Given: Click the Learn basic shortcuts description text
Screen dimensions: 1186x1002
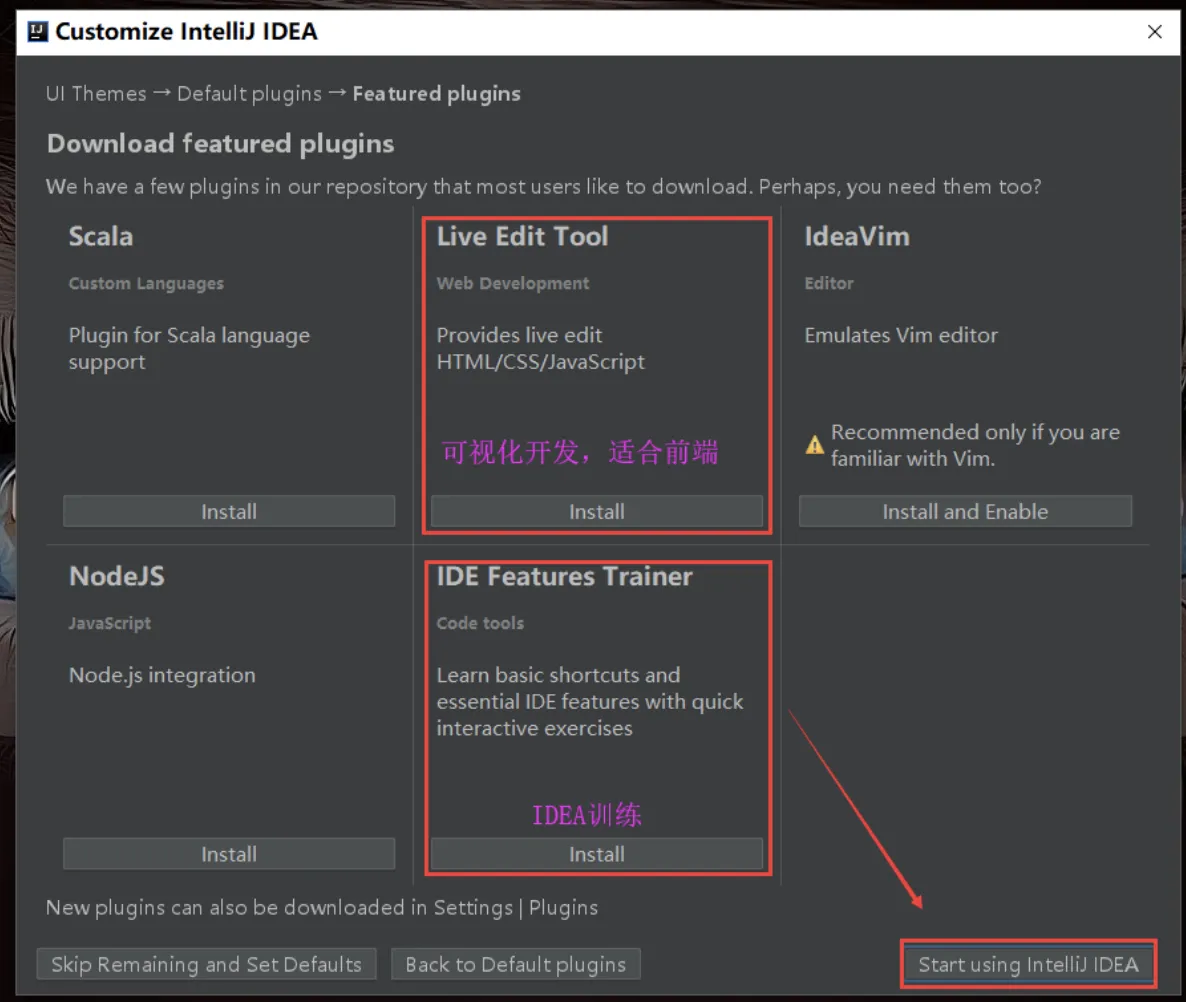Looking at the screenshot, I should (x=590, y=702).
